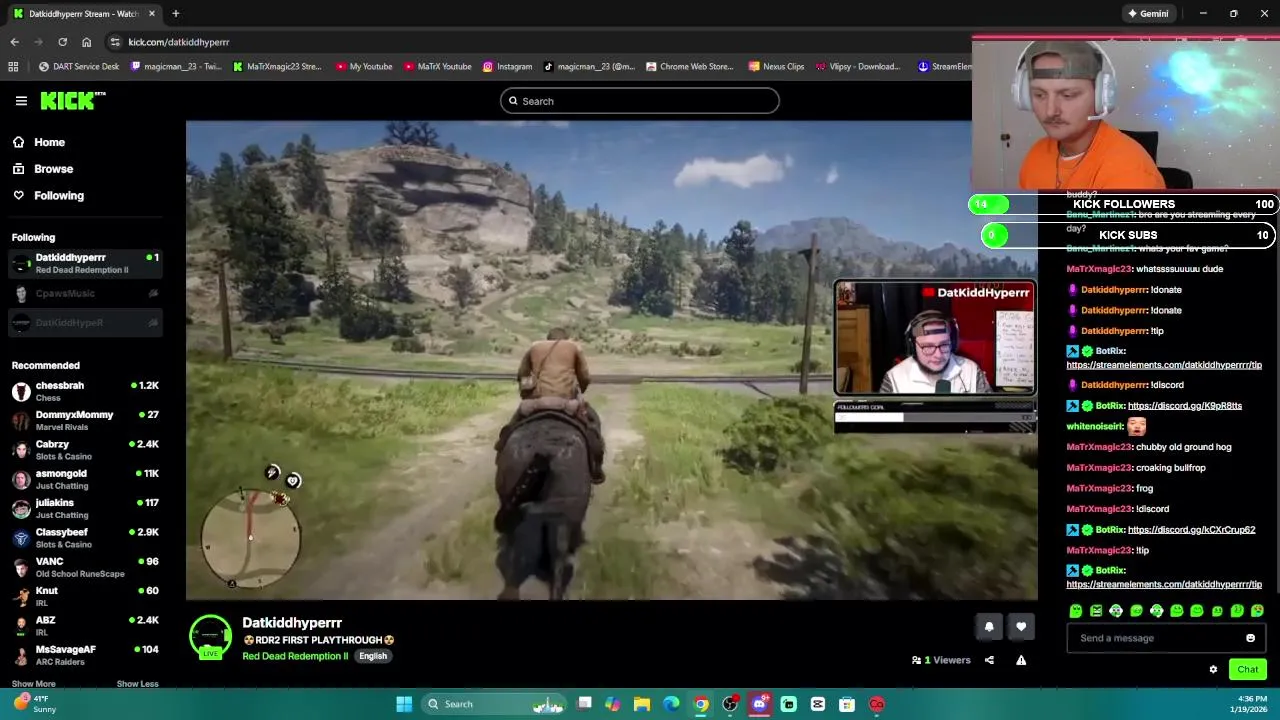Open recommended channel Knut
The width and height of the screenshot is (1280, 720).
click(85, 596)
